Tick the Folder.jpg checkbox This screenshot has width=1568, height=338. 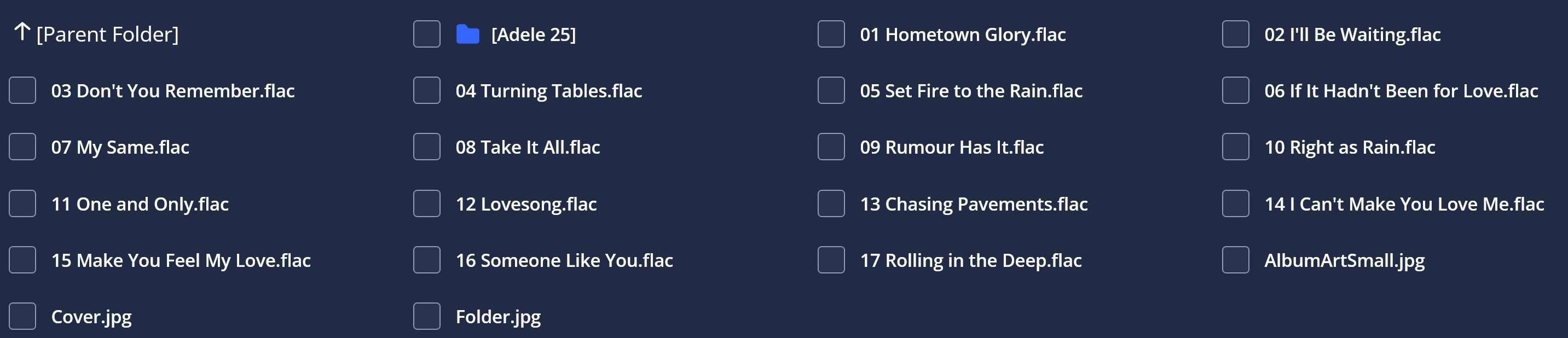(x=427, y=316)
